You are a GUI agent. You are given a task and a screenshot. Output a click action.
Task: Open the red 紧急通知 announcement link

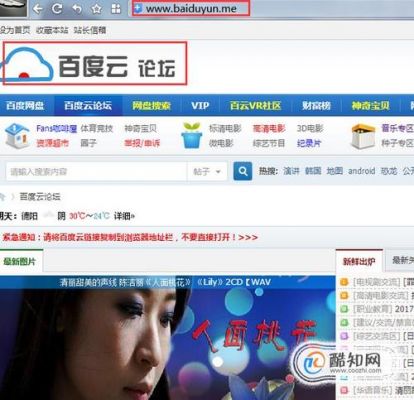click(130, 237)
